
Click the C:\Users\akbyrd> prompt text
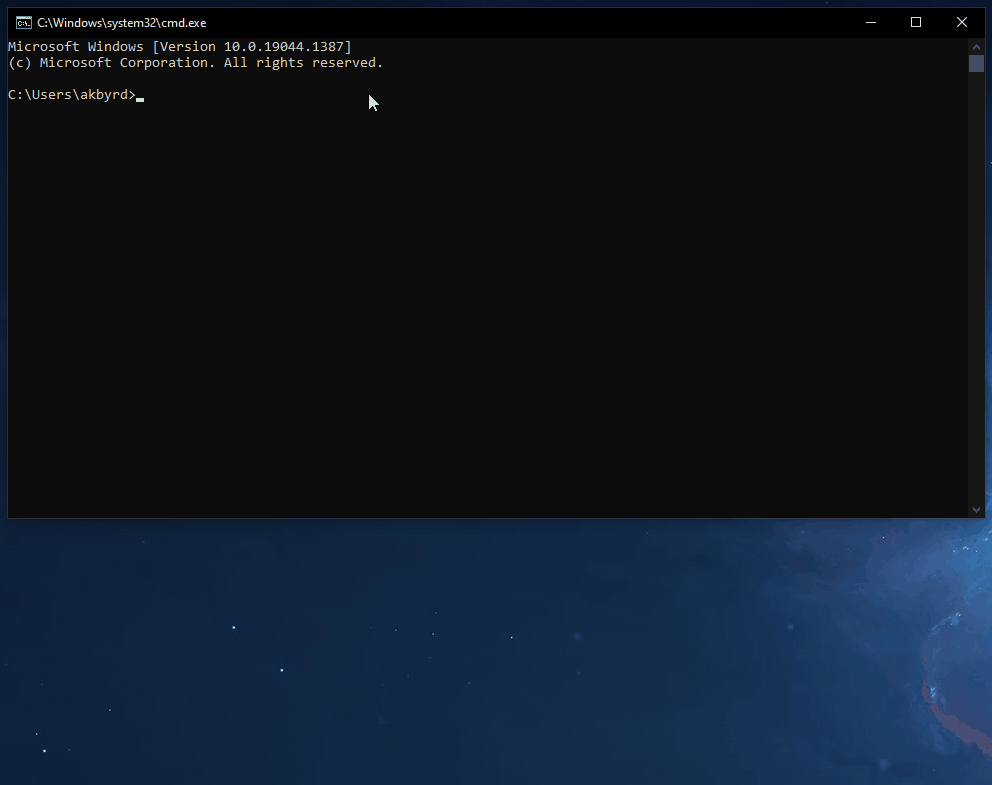coord(71,95)
